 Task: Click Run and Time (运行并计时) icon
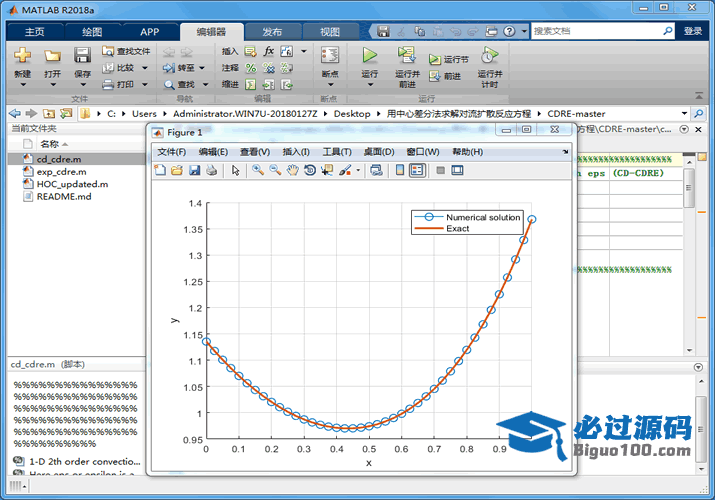click(489, 56)
